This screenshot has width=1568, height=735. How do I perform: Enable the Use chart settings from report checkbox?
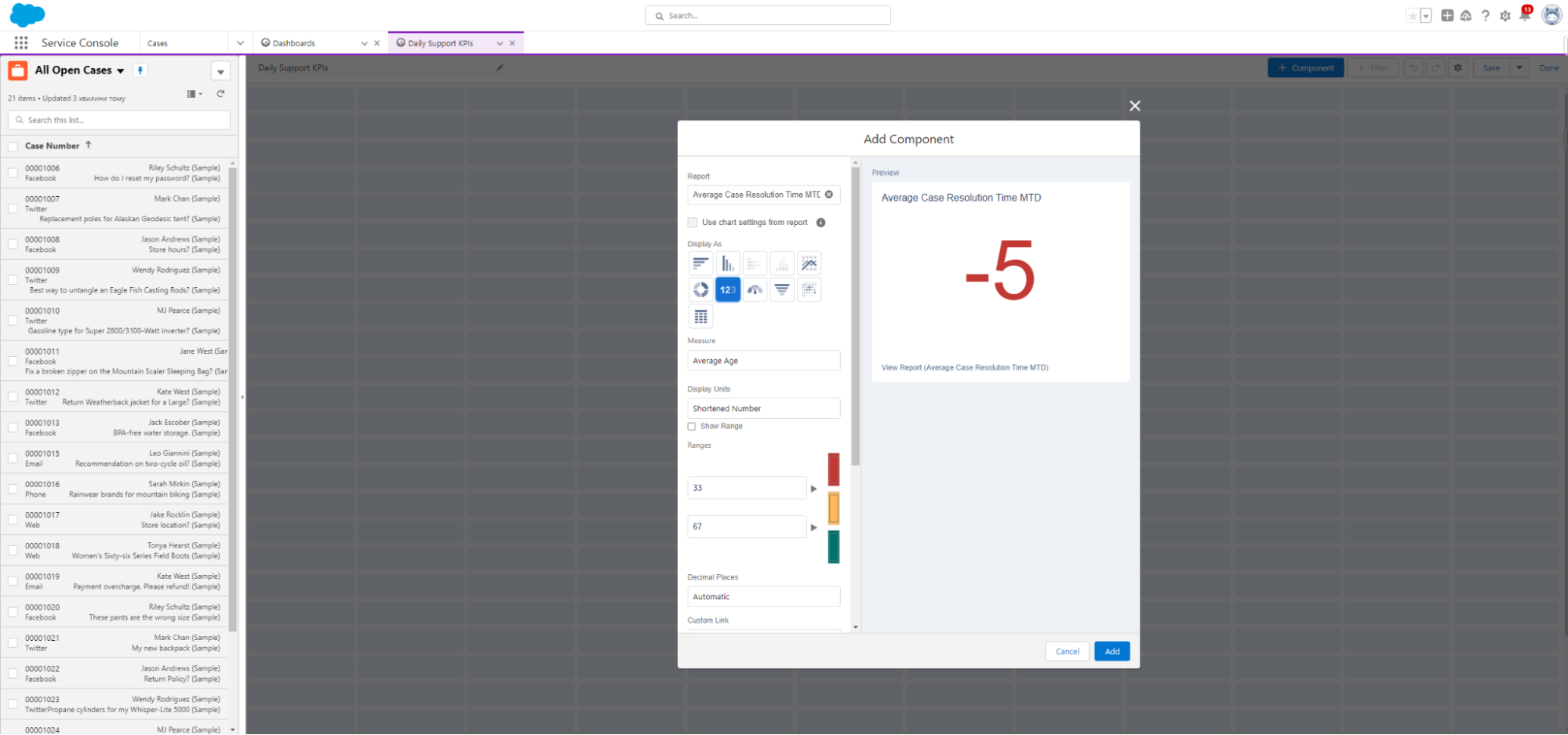[x=693, y=222]
